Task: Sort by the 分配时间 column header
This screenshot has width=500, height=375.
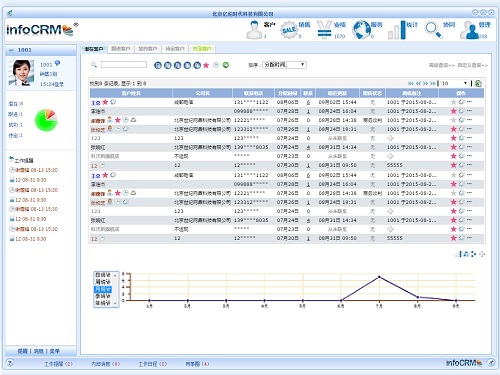Action: click(287, 93)
